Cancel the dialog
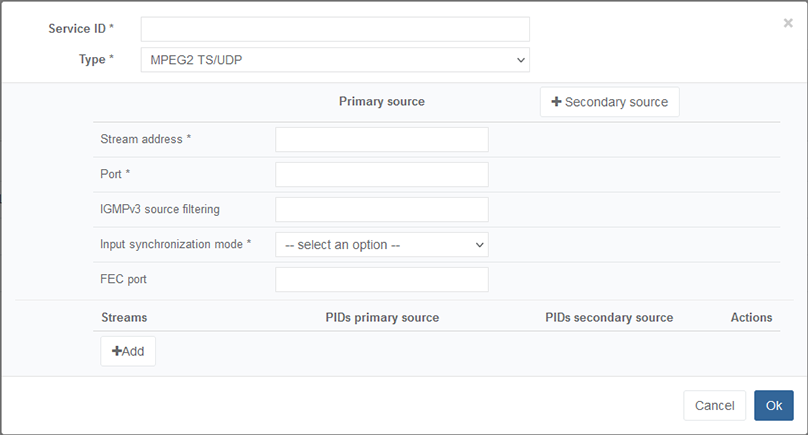 click(x=714, y=405)
